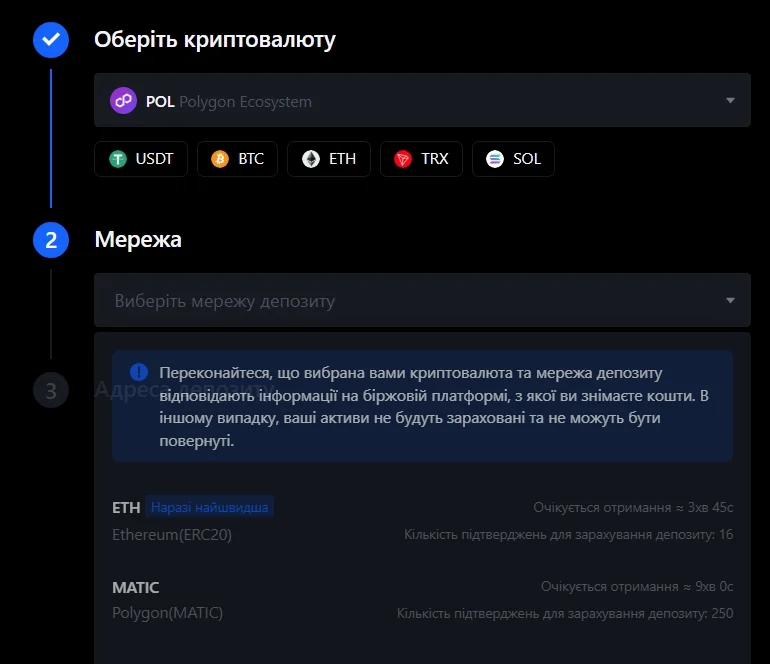Click the blue info icon in warning

tap(138, 372)
